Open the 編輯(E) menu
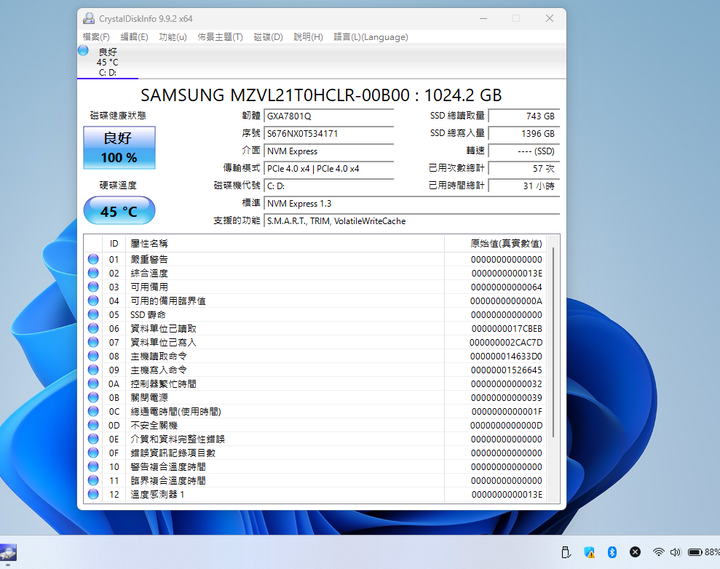The image size is (720, 569). tap(134, 37)
